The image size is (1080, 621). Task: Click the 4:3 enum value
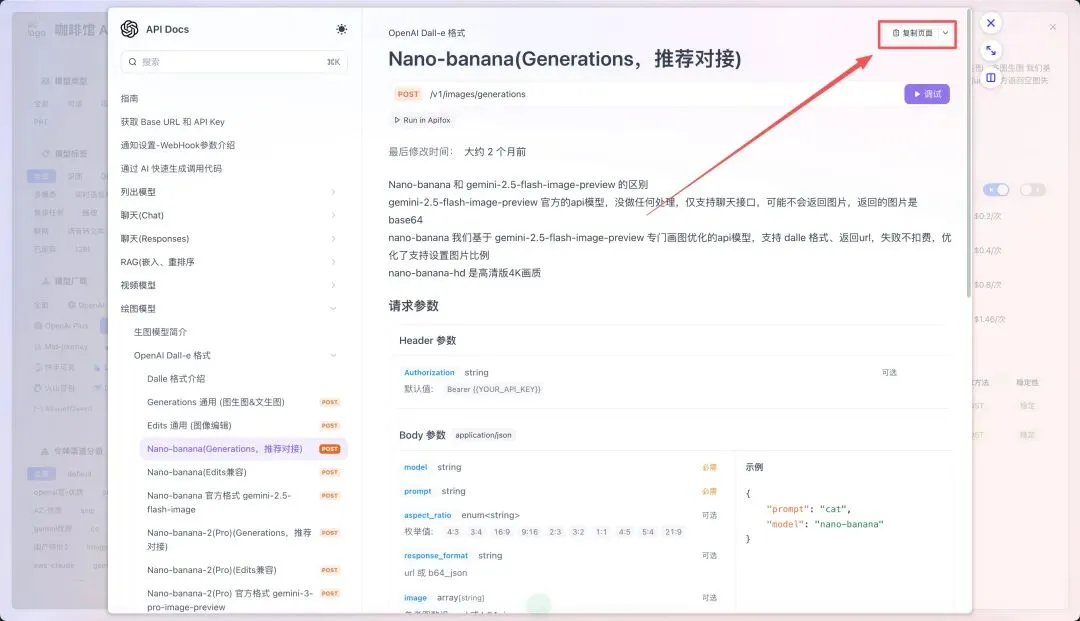[x=453, y=532]
